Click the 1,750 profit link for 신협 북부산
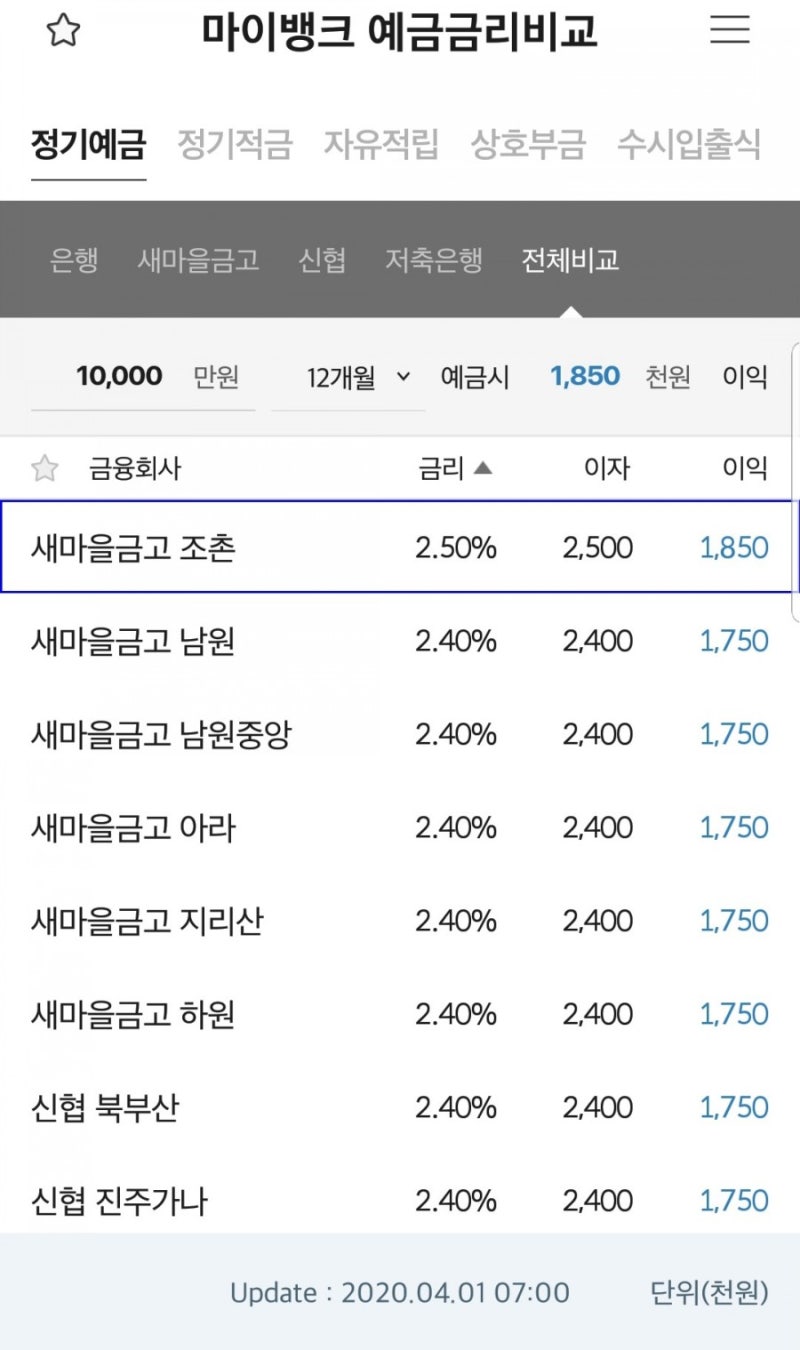The height and width of the screenshot is (1350, 800). pyautogui.click(x=731, y=1107)
